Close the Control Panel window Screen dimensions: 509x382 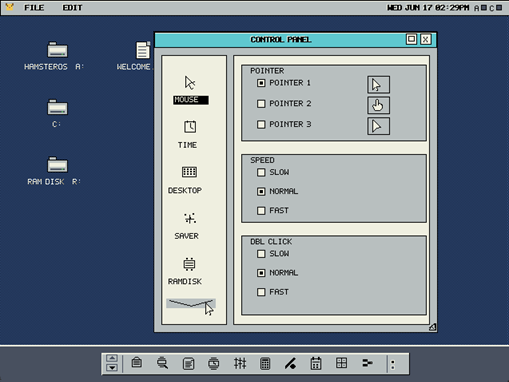tap(426, 39)
